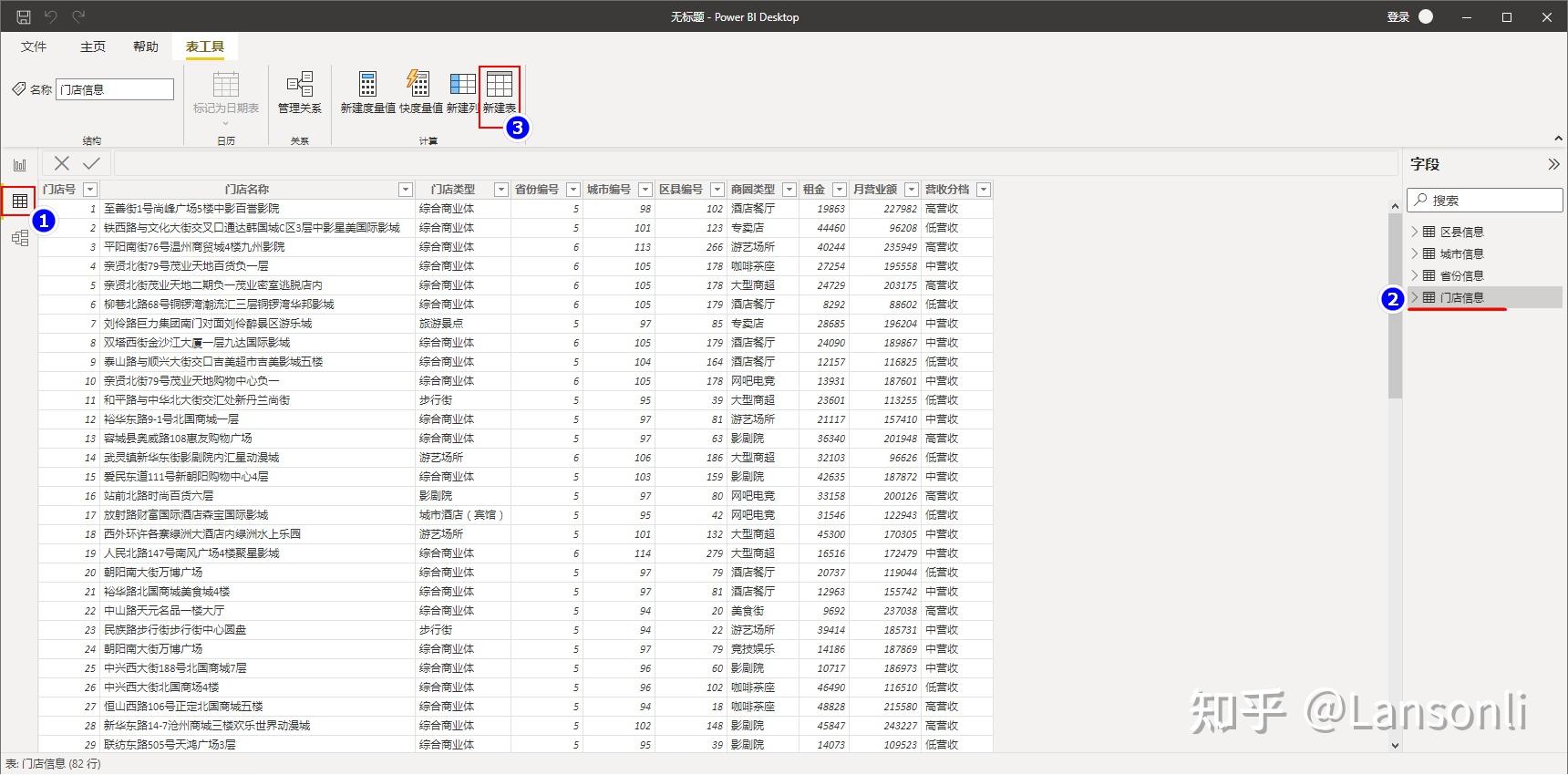Collapse the 字段 pane with the double-chevron
The height and width of the screenshot is (775, 1568).
1553,164
